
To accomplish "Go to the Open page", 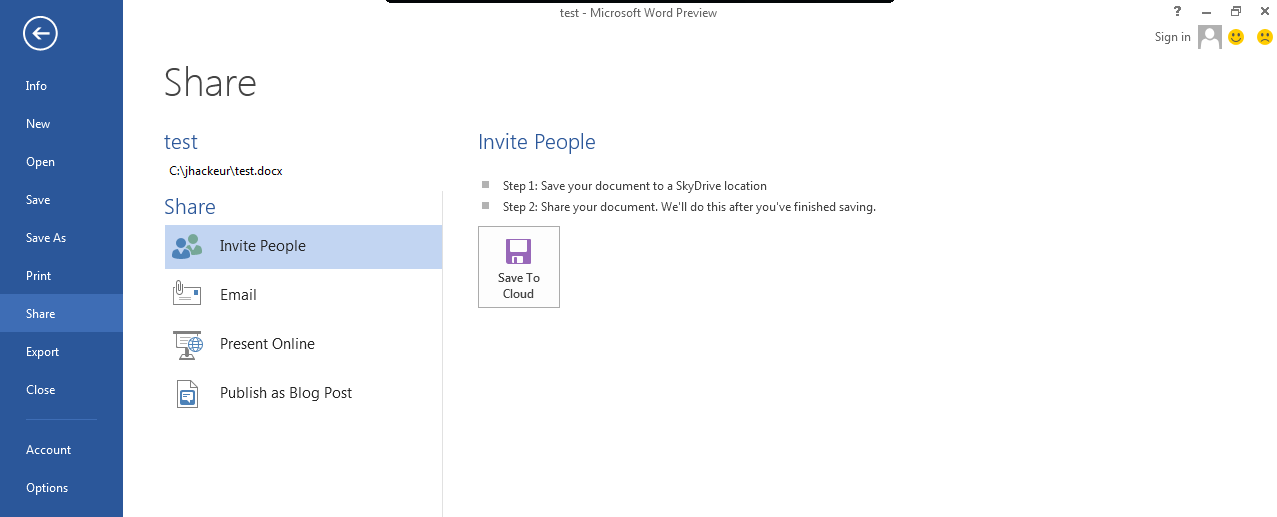I will coord(61,162).
